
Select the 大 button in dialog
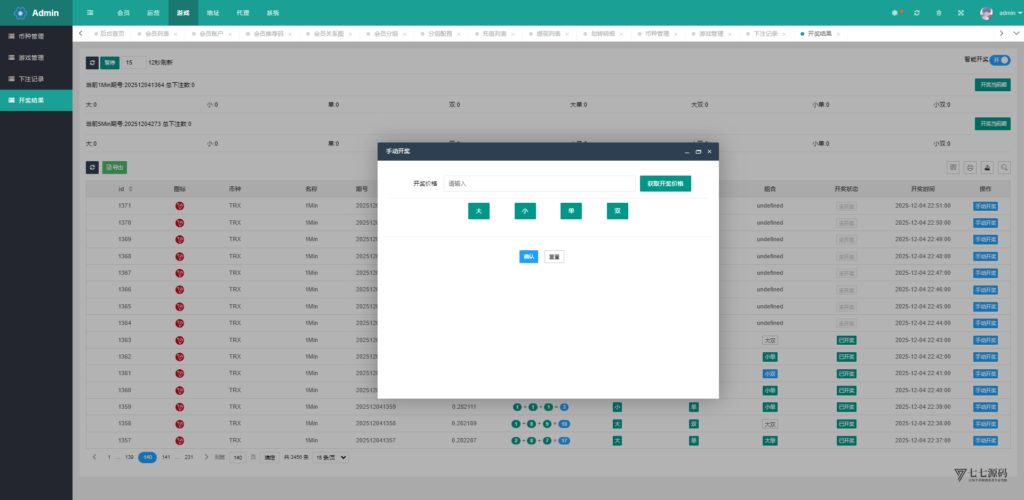[479, 211]
